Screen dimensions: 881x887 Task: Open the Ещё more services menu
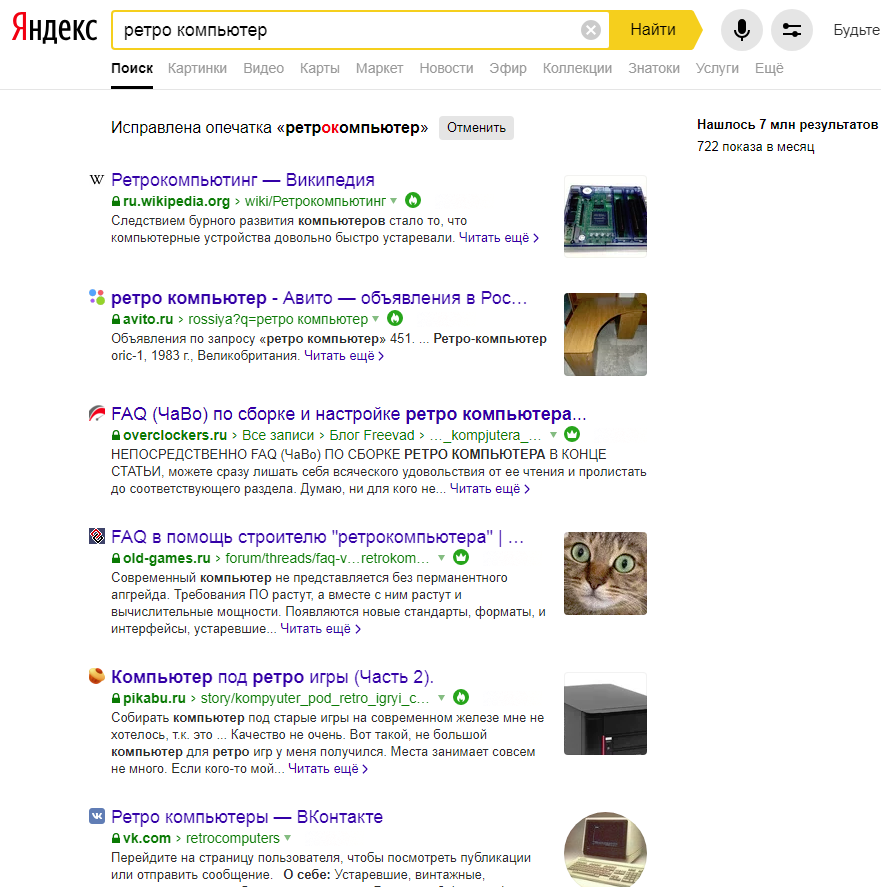click(769, 68)
